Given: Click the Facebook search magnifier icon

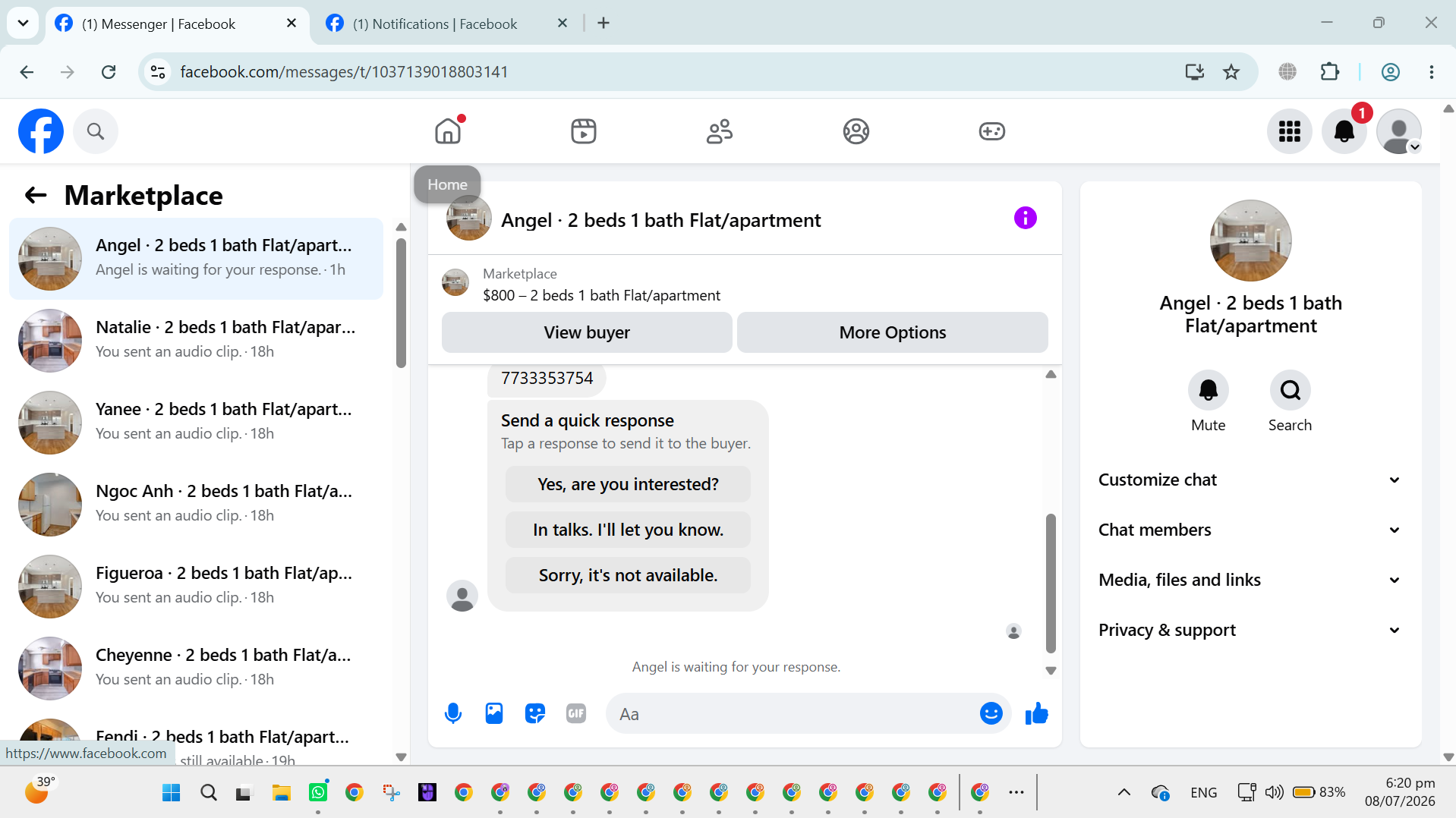Looking at the screenshot, I should [96, 131].
